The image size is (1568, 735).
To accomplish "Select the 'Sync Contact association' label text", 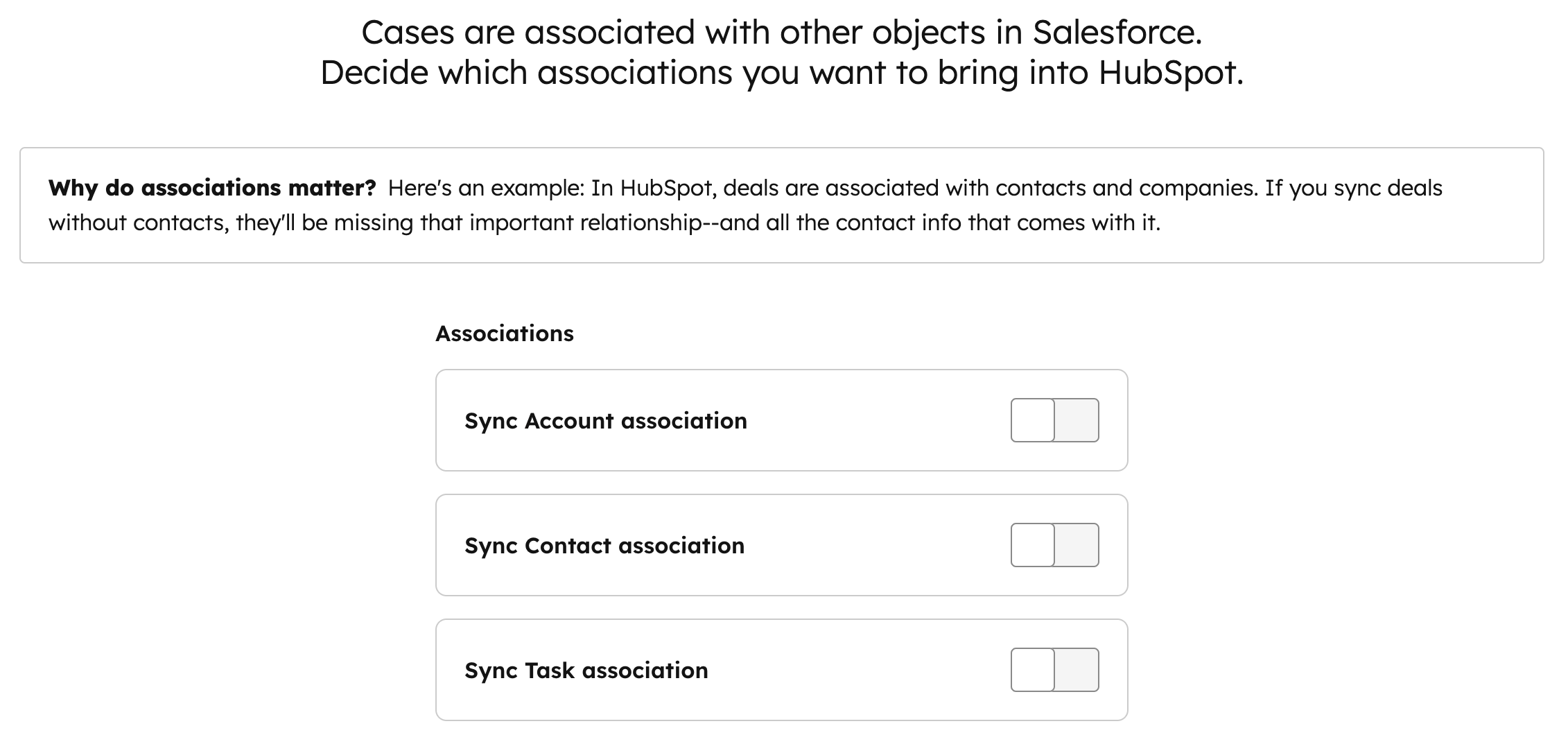I will [x=604, y=545].
